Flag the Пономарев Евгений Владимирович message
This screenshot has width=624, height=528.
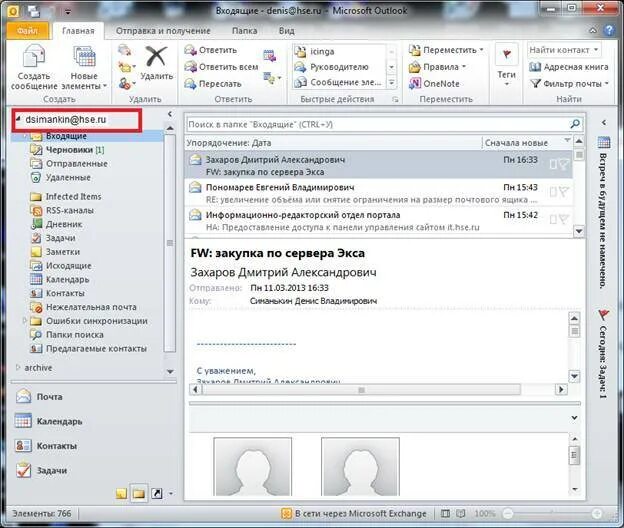(564, 192)
